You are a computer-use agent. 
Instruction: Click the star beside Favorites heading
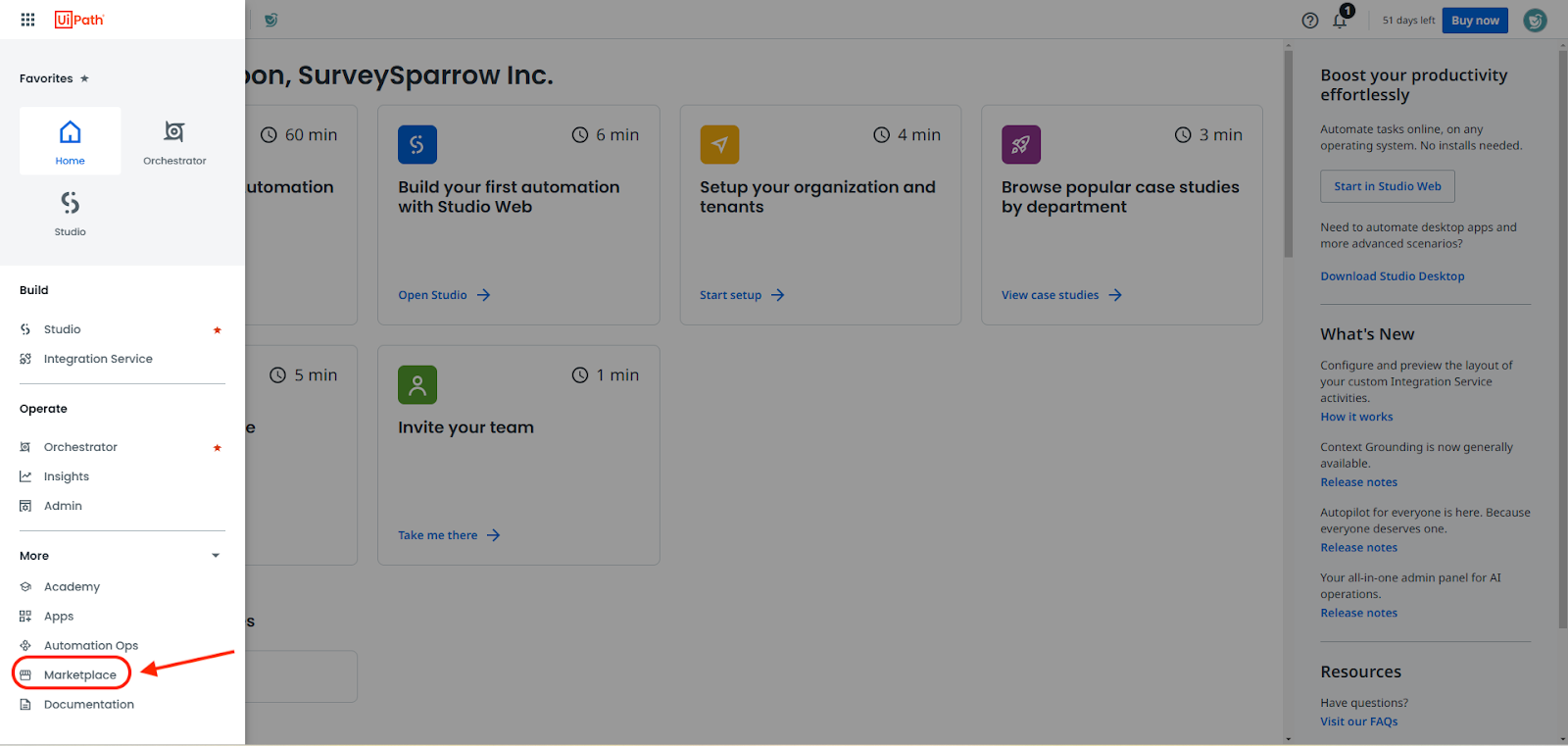click(84, 78)
